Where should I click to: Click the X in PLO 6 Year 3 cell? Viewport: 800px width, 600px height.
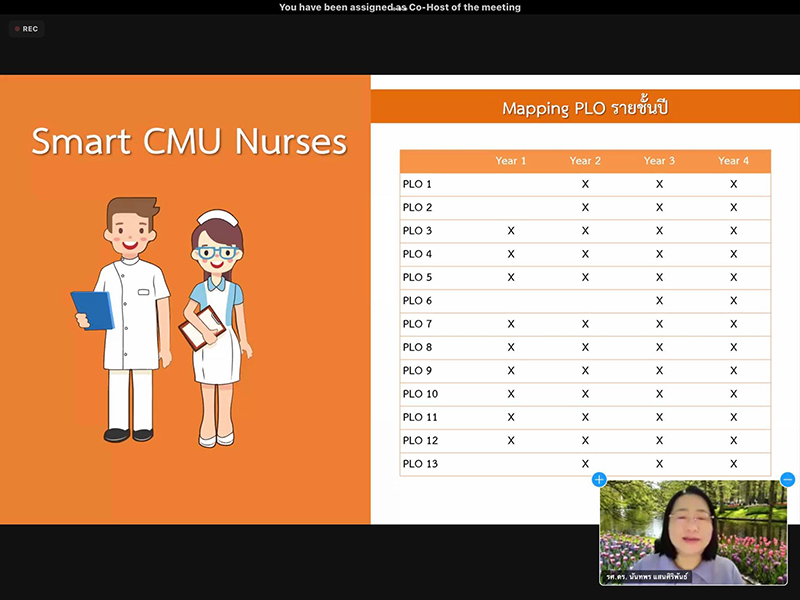[659, 301]
